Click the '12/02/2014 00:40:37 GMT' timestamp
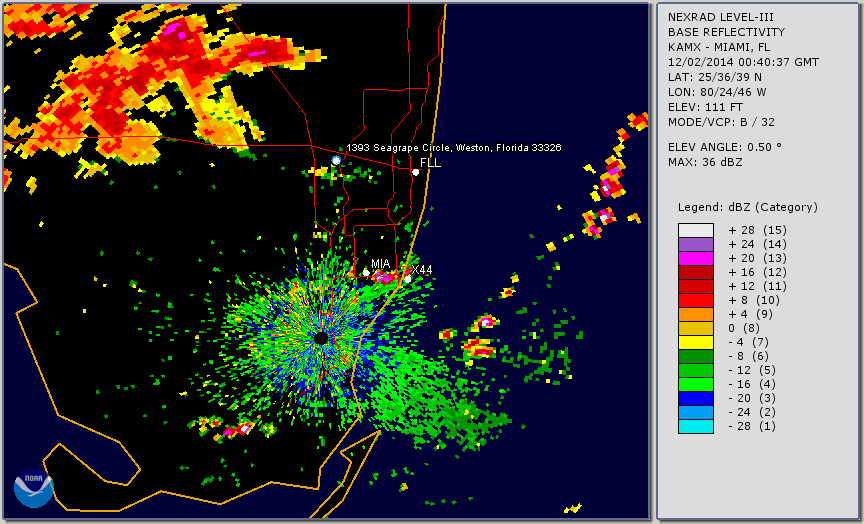The height and width of the screenshot is (524, 864). [x=743, y=62]
